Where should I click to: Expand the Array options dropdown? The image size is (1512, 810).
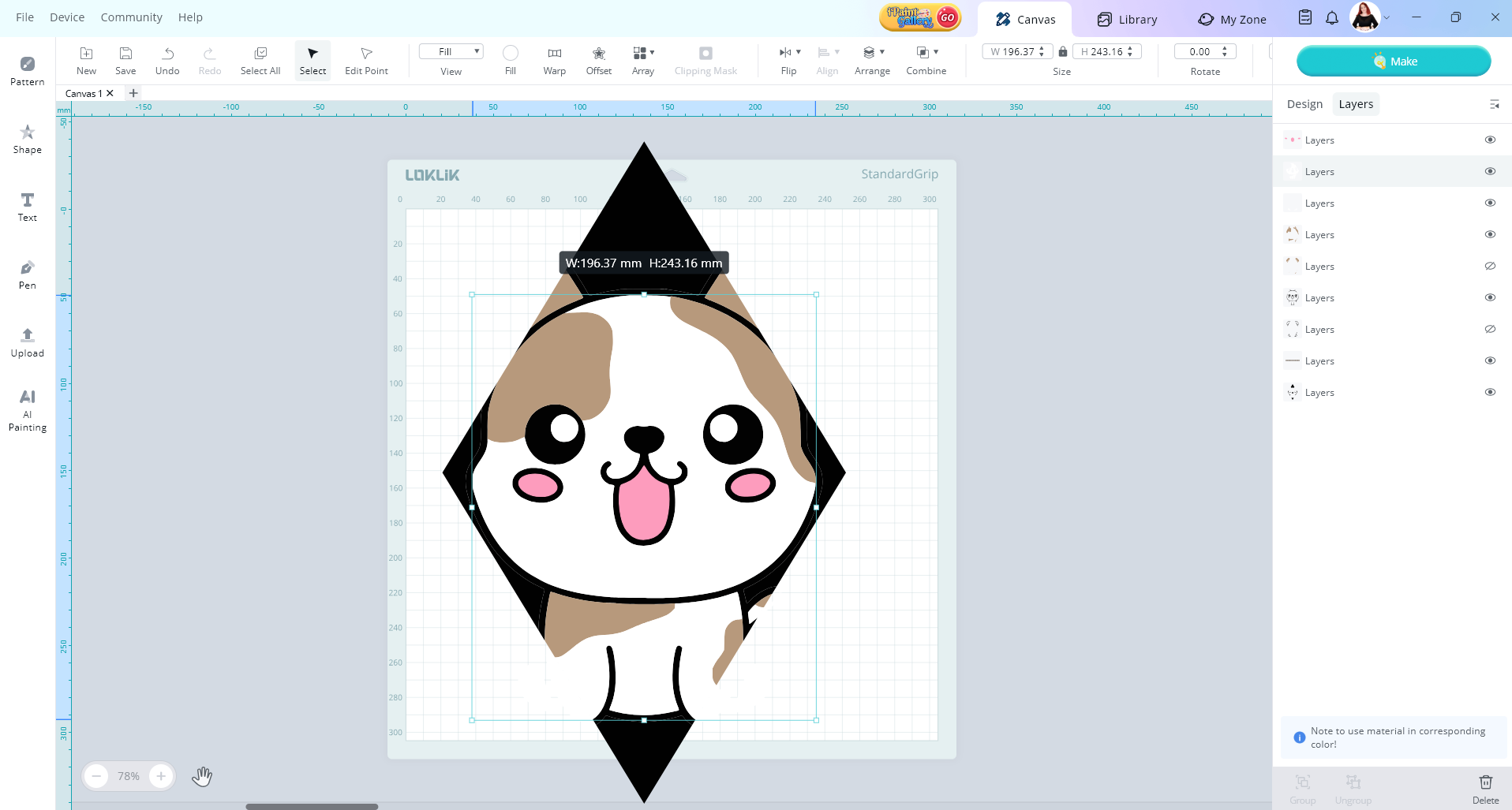[652, 52]
